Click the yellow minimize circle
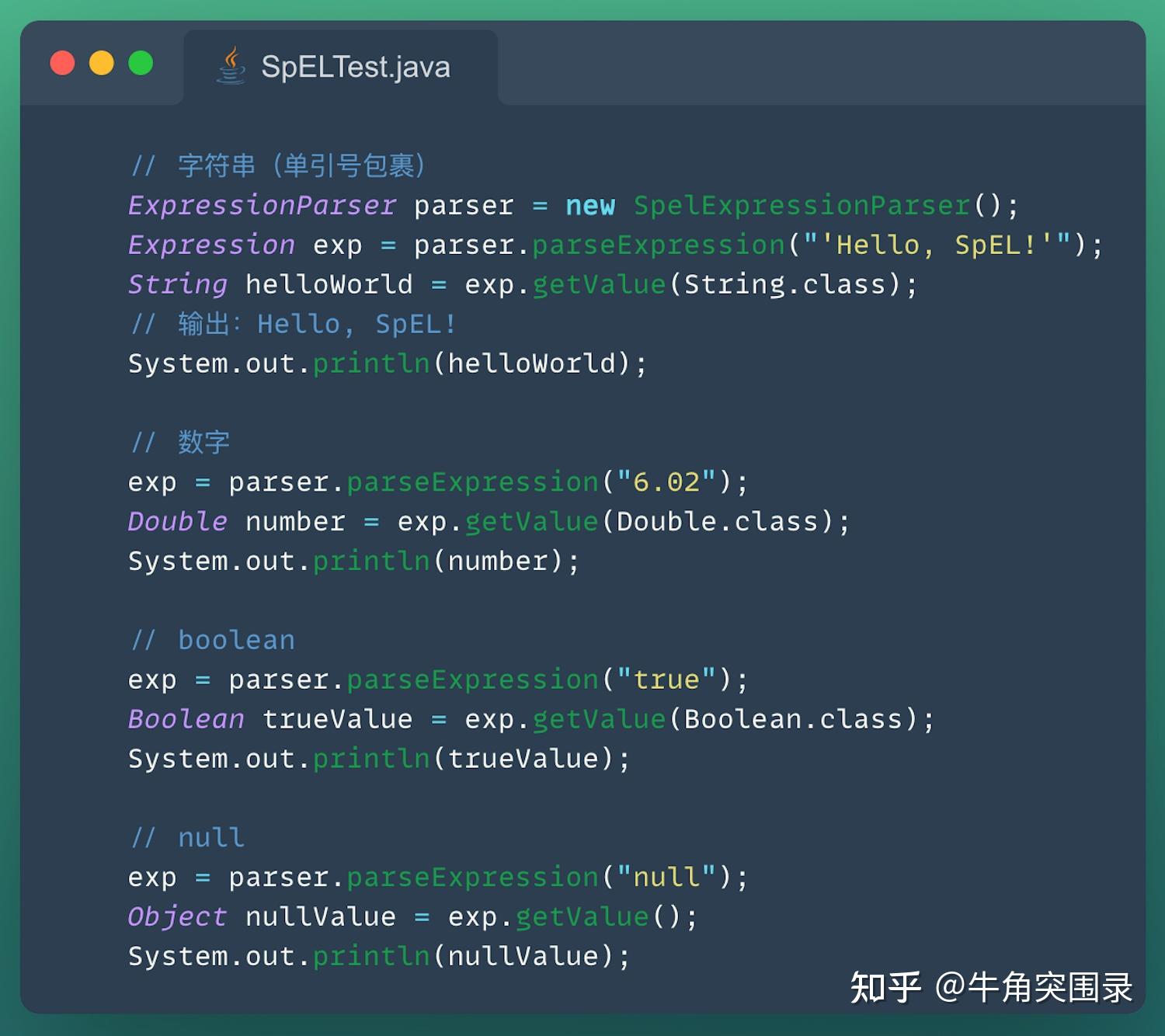 (101, 64)
